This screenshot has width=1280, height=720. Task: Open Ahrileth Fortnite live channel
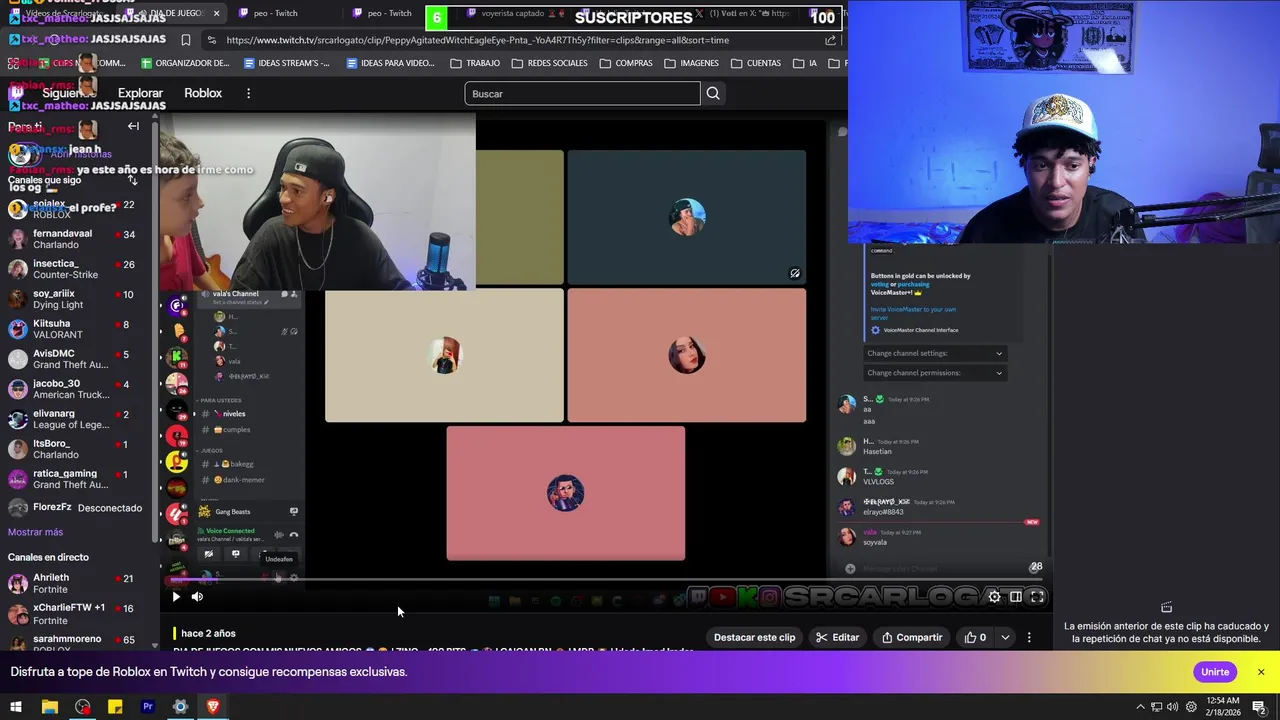[x=75, y=584]
